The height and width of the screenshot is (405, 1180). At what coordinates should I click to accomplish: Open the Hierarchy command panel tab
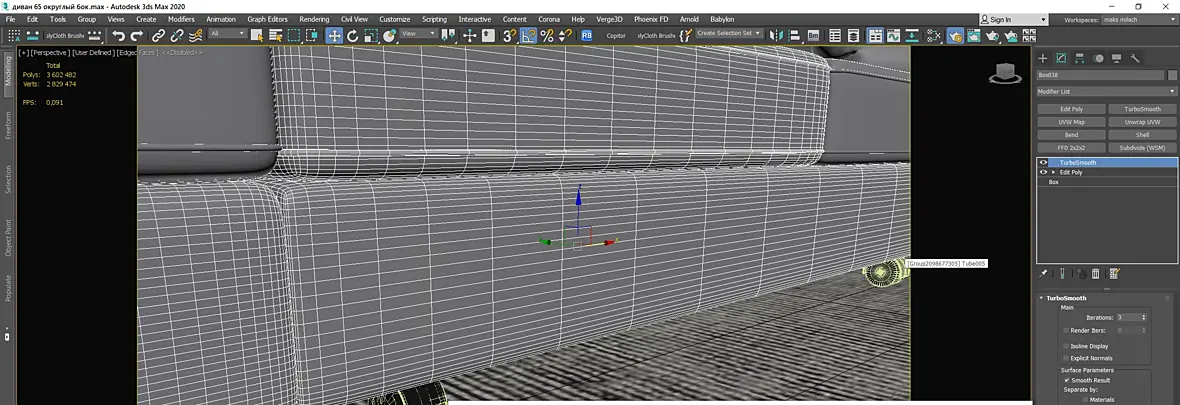click(1080, 58)
